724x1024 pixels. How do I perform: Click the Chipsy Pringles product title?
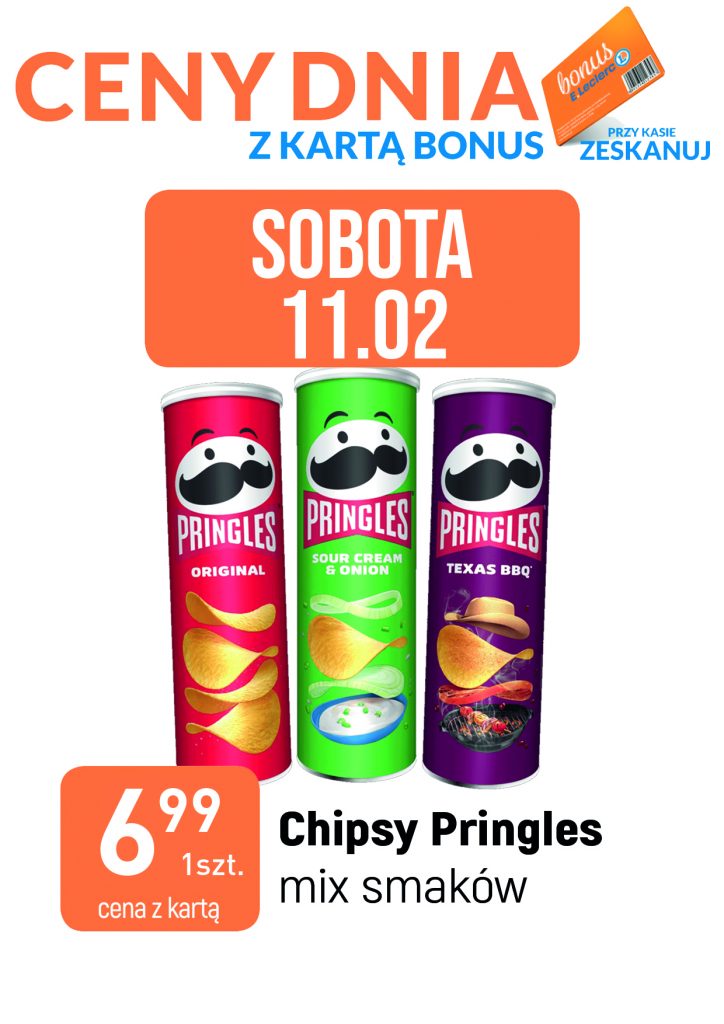(x=440, y=830)
